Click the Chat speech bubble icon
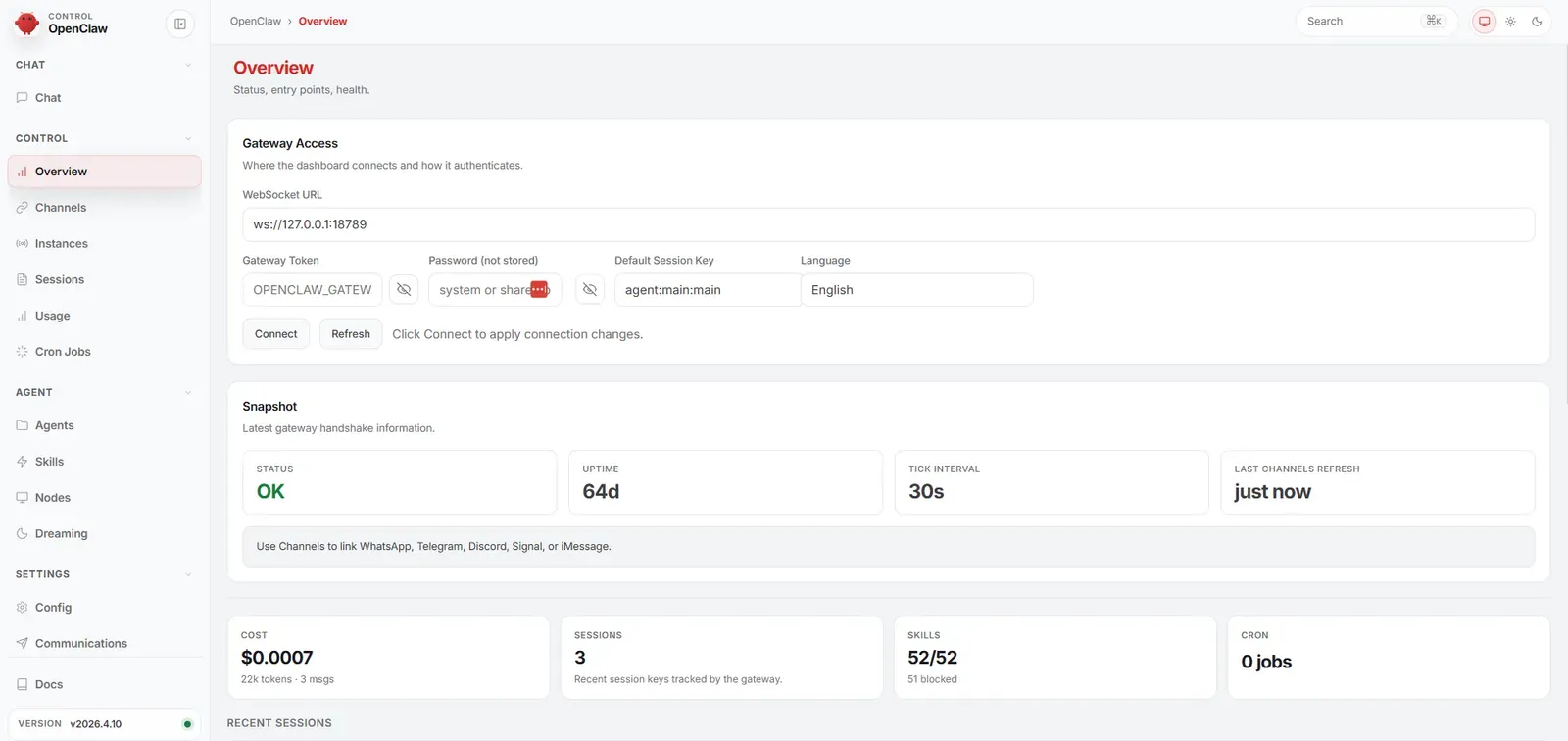The height and width of the screenshot is (741, 1568). coord(22,98)
